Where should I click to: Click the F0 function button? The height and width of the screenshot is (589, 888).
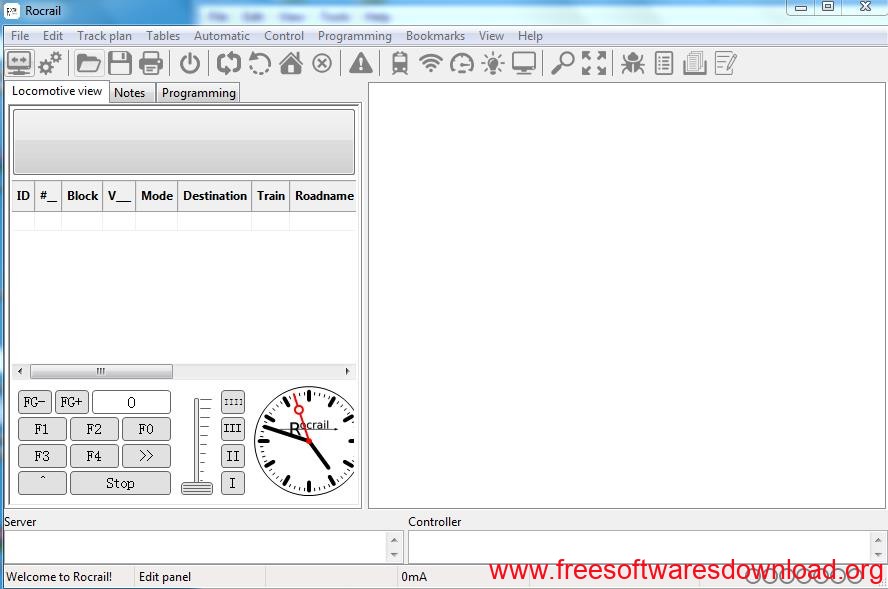point(146,429)
